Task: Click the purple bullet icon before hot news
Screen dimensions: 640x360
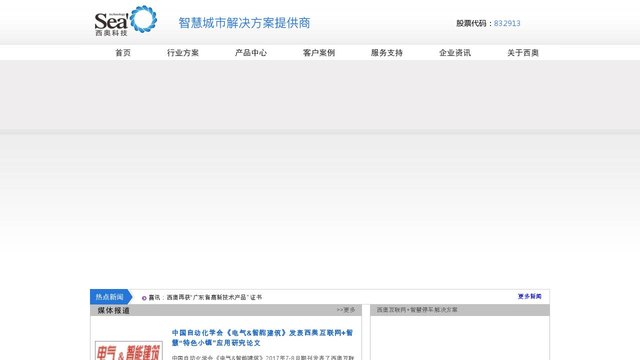Action: 144,298
